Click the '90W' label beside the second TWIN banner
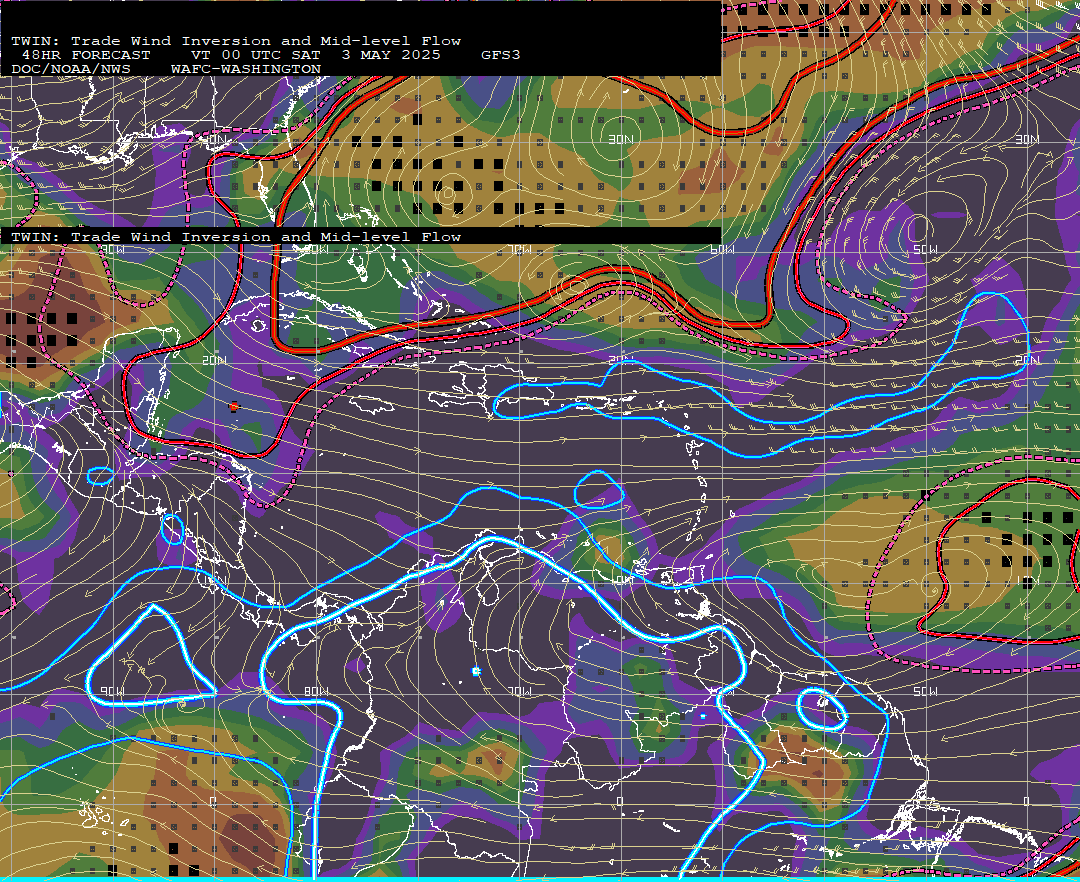Viewport: 1080px width, 882px height. 112,249
